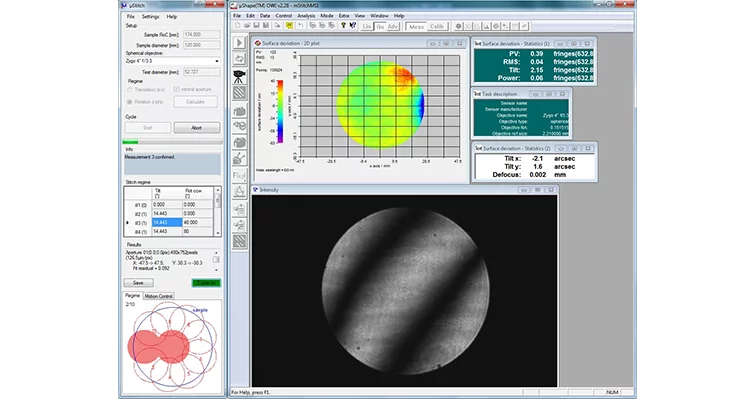Click the Save floppy disk toolbar icon
The width and height of the screenshot is (755, 399).
click(256, 26)
